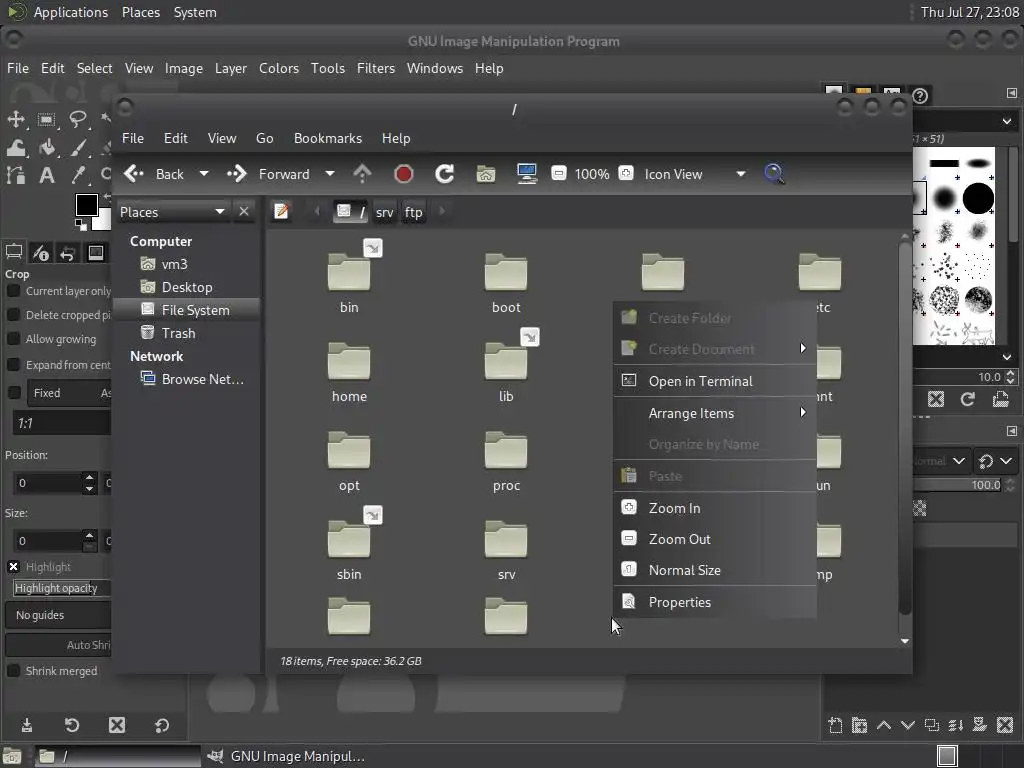Open the Fixed Aspect ratio dropdown

69,392
